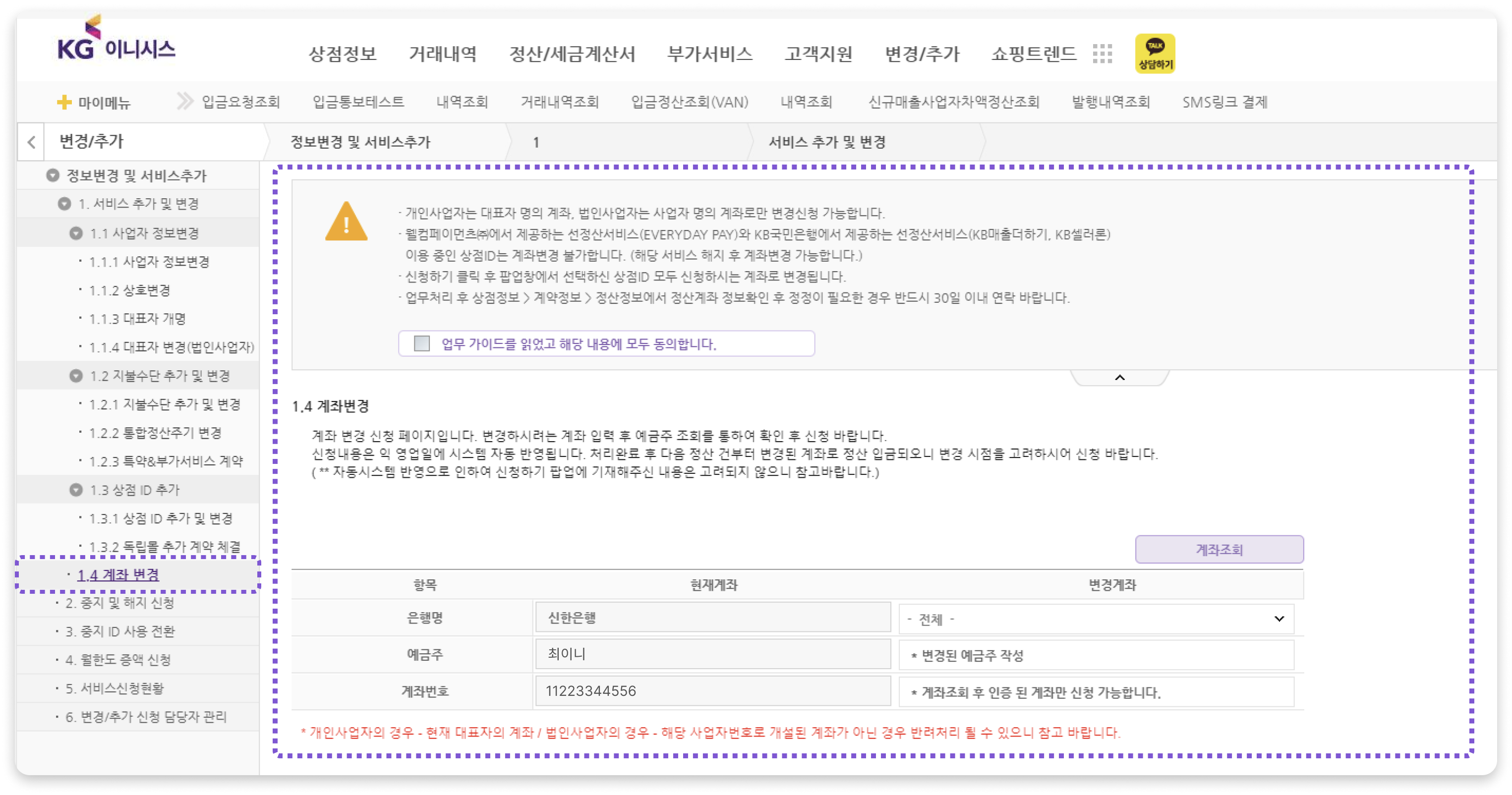This screenshot has width=1512, height=795.
Task: Click the back arrow next to 변경/추가
Action: (x=32, y=142)
